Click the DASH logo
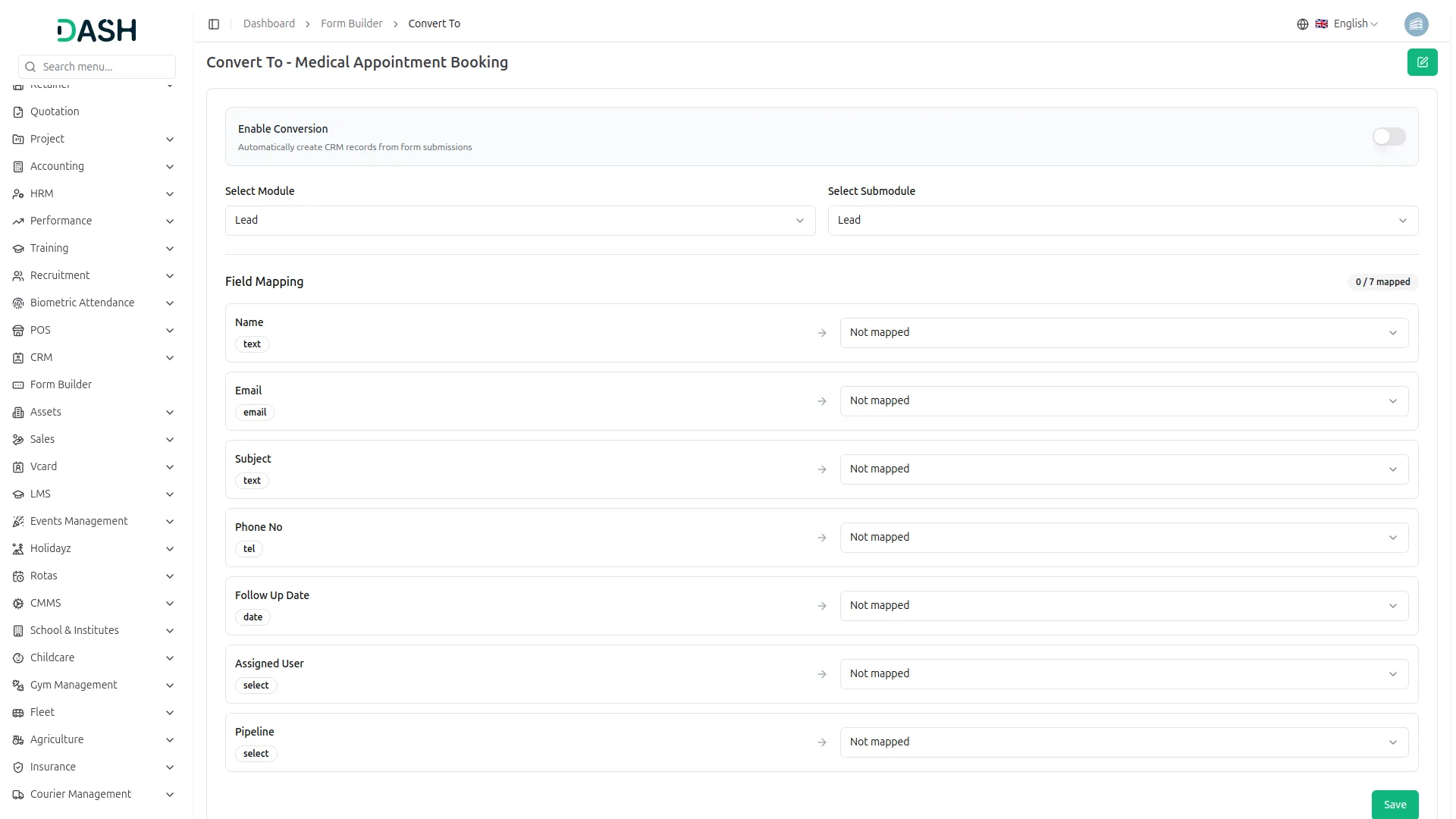Screen dimensions: 1456x819 point(96,30)
